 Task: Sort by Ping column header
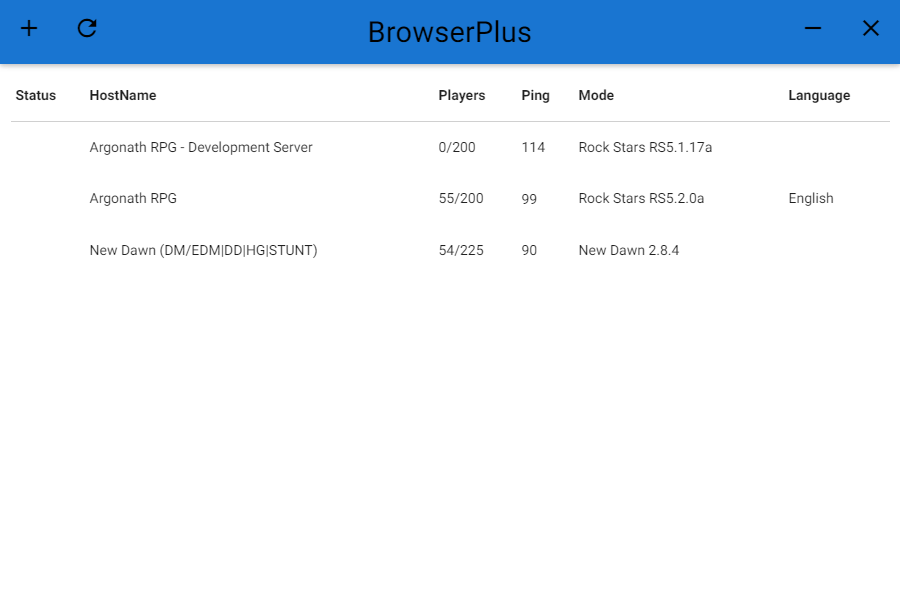click(535, 95)
